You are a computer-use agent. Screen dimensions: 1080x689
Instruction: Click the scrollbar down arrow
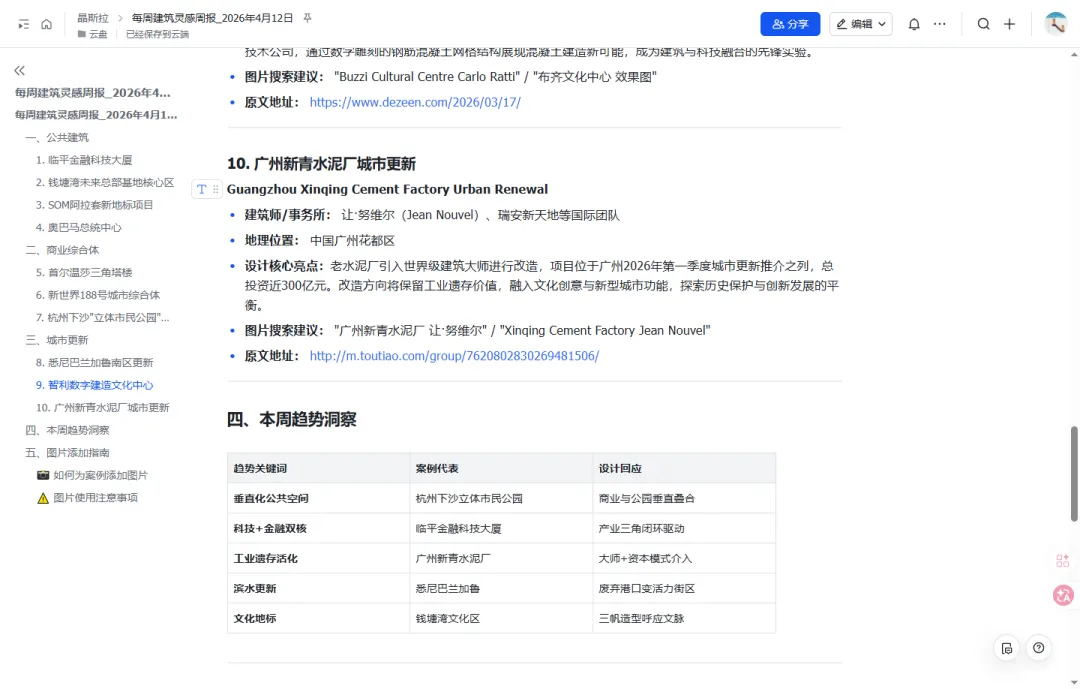[x=1074, y=682]
